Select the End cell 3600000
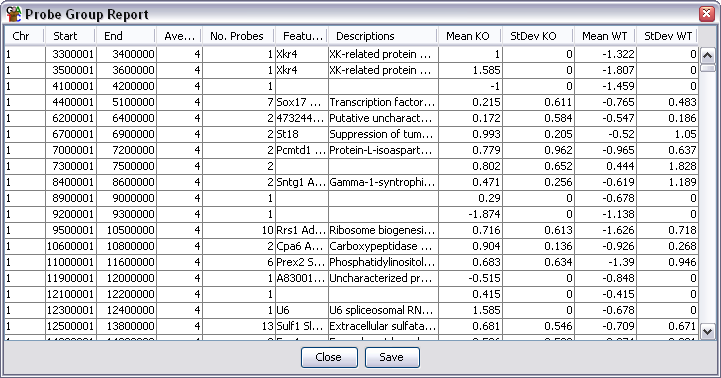Screen dimensions: 721x378 [126, 70]
